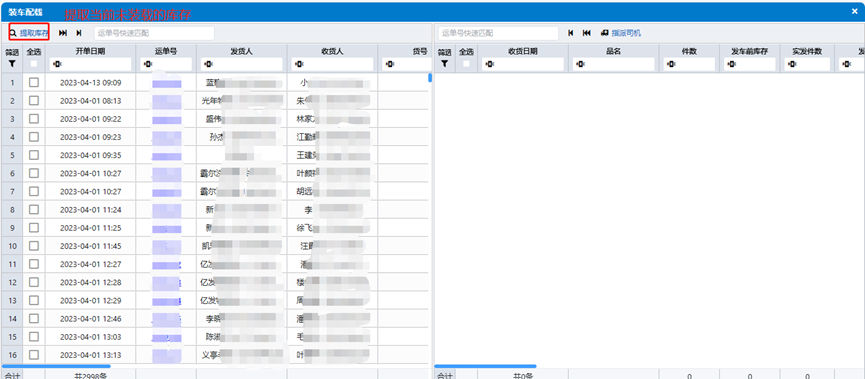Viewport: 865px width, 379px height.
Task: Click 品名 column header
Action: (x=613, y=51)
